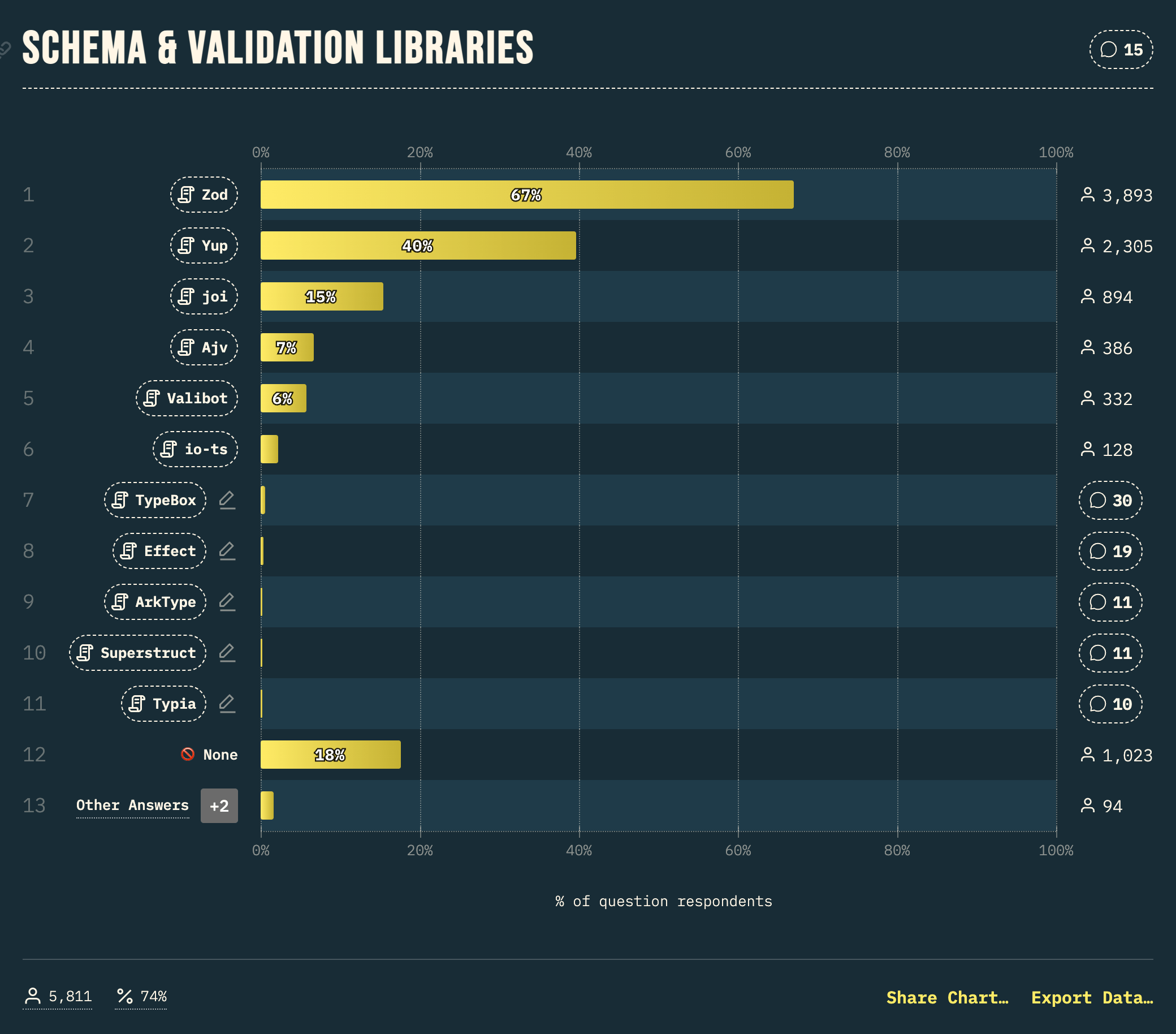
Task: Toggle the 5,811 respondents count view
Action: pyautogui.click(x=58, y=997)
